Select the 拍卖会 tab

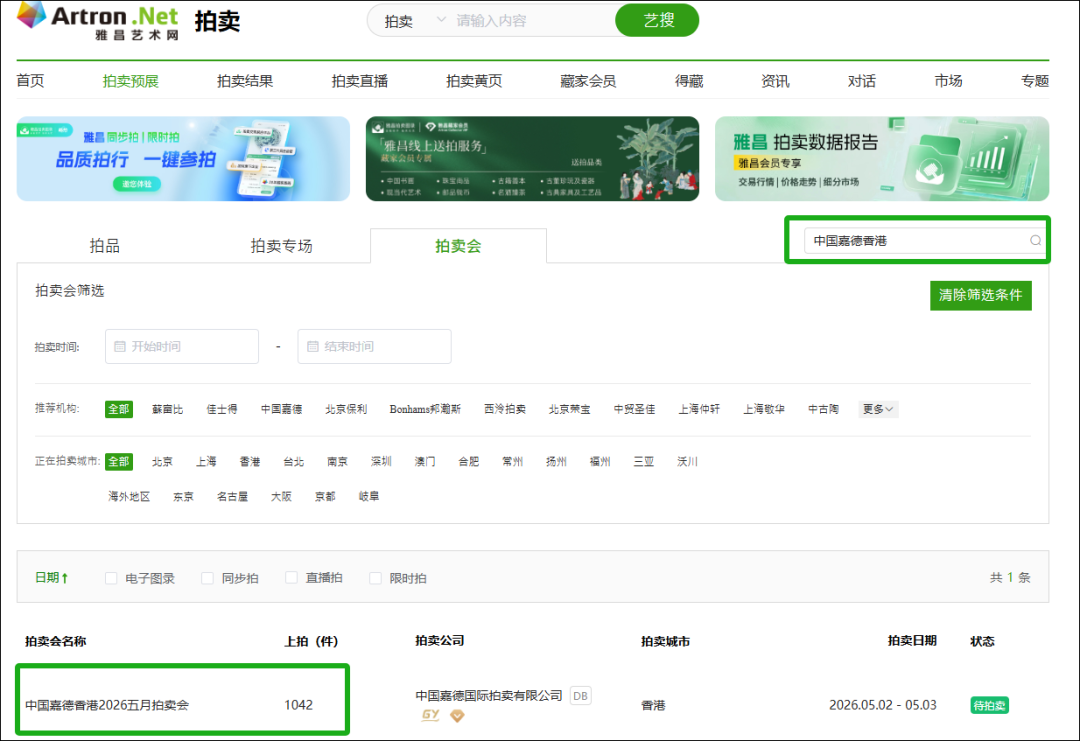tap(458, 246)
